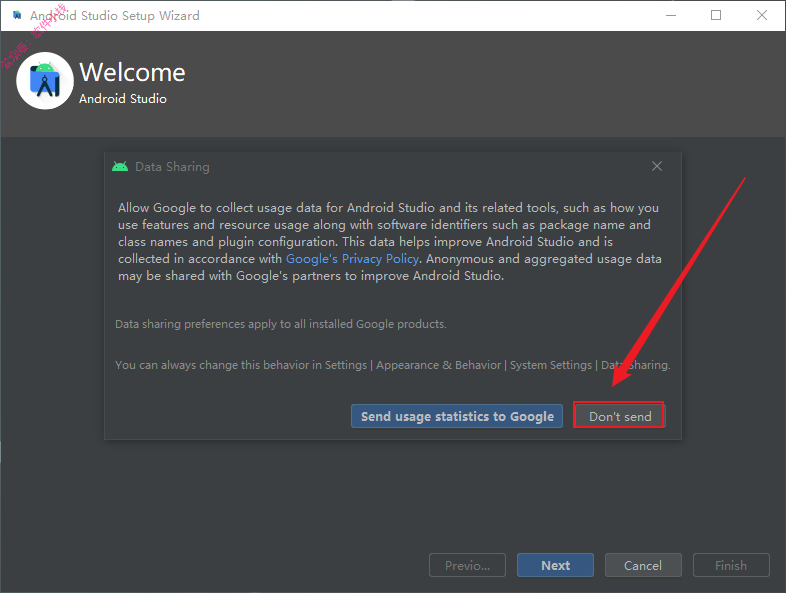The height and width of the screenshot is (593, 786).
Task: Close the Data Sharing dialog
Action: [x=657, y=166]
